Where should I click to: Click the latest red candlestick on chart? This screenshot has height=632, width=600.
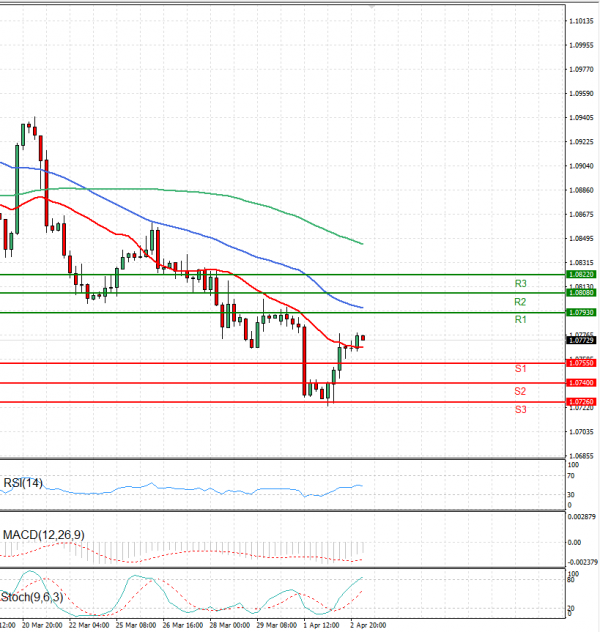[363, 338]
